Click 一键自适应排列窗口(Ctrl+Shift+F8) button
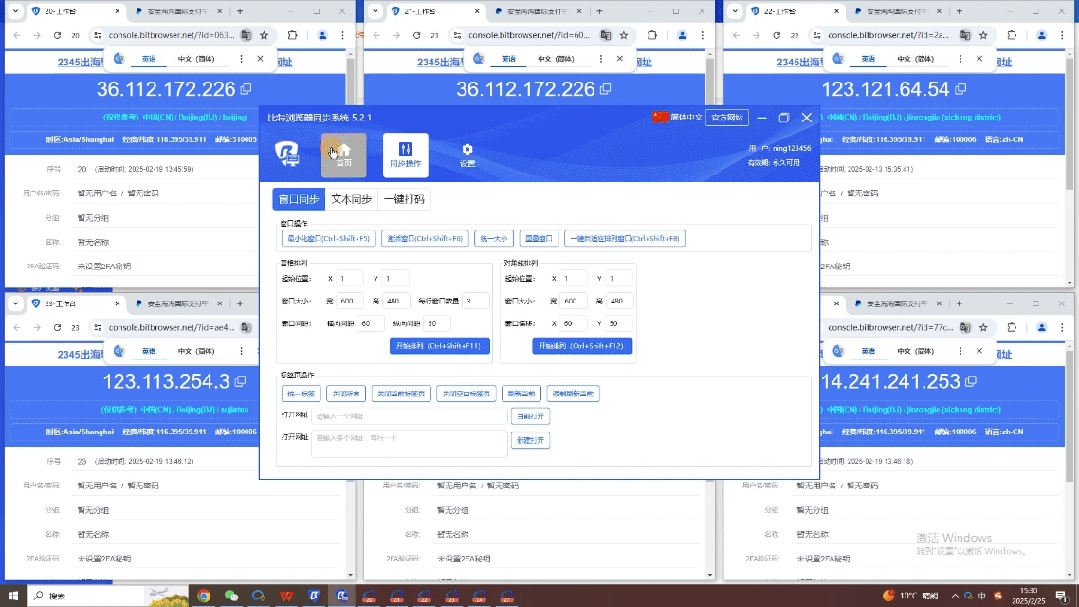The width and height of the screenshot is (1079, 607). [x=625, y=239]
